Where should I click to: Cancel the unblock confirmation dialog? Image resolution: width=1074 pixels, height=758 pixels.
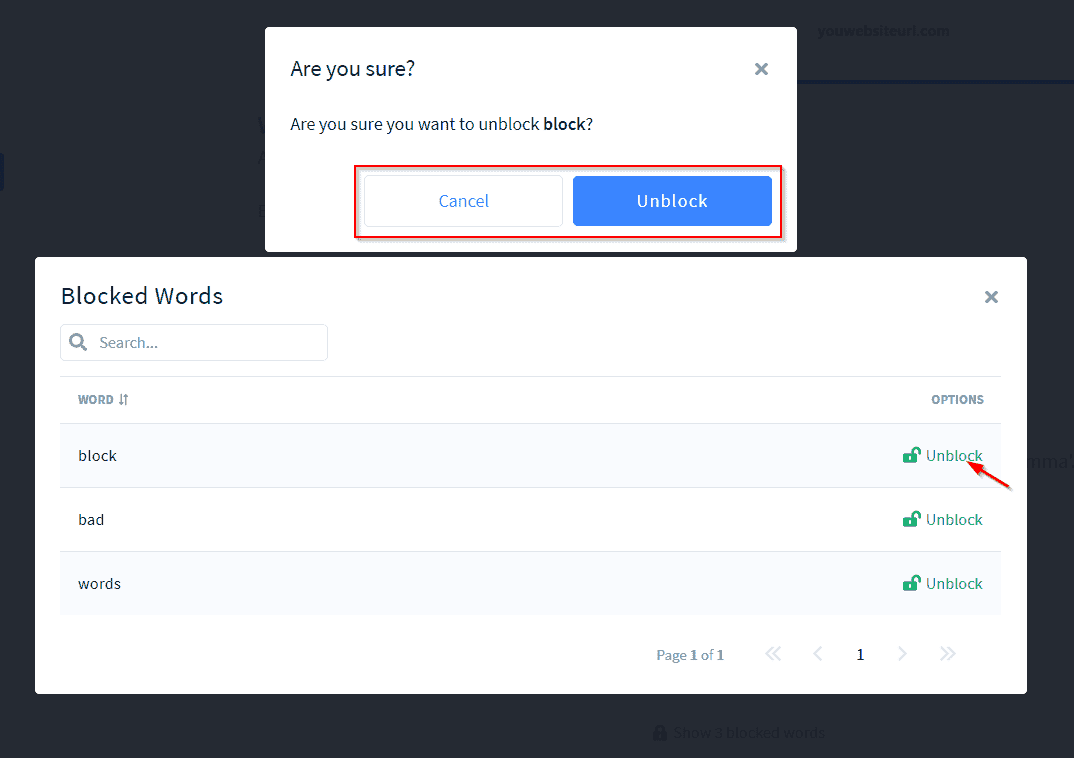coord(464,201)
